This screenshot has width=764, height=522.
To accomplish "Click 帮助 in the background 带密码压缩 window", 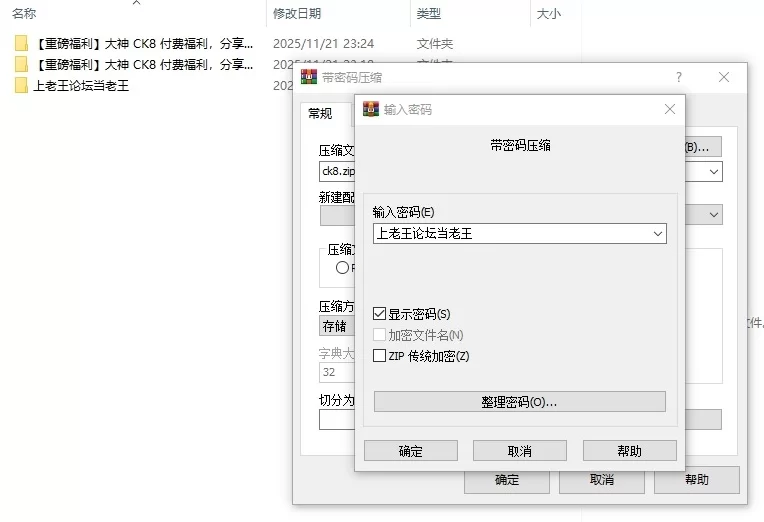I will [697, 480].
